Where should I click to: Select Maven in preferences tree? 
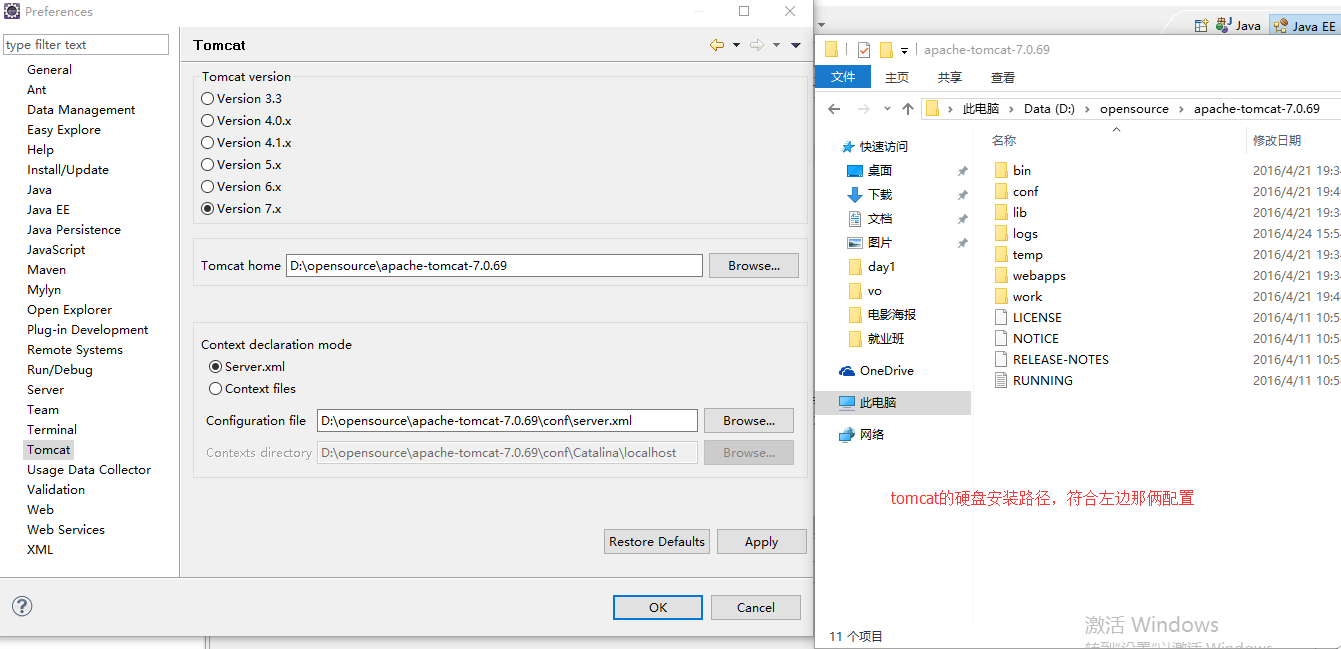coord(47,270)
